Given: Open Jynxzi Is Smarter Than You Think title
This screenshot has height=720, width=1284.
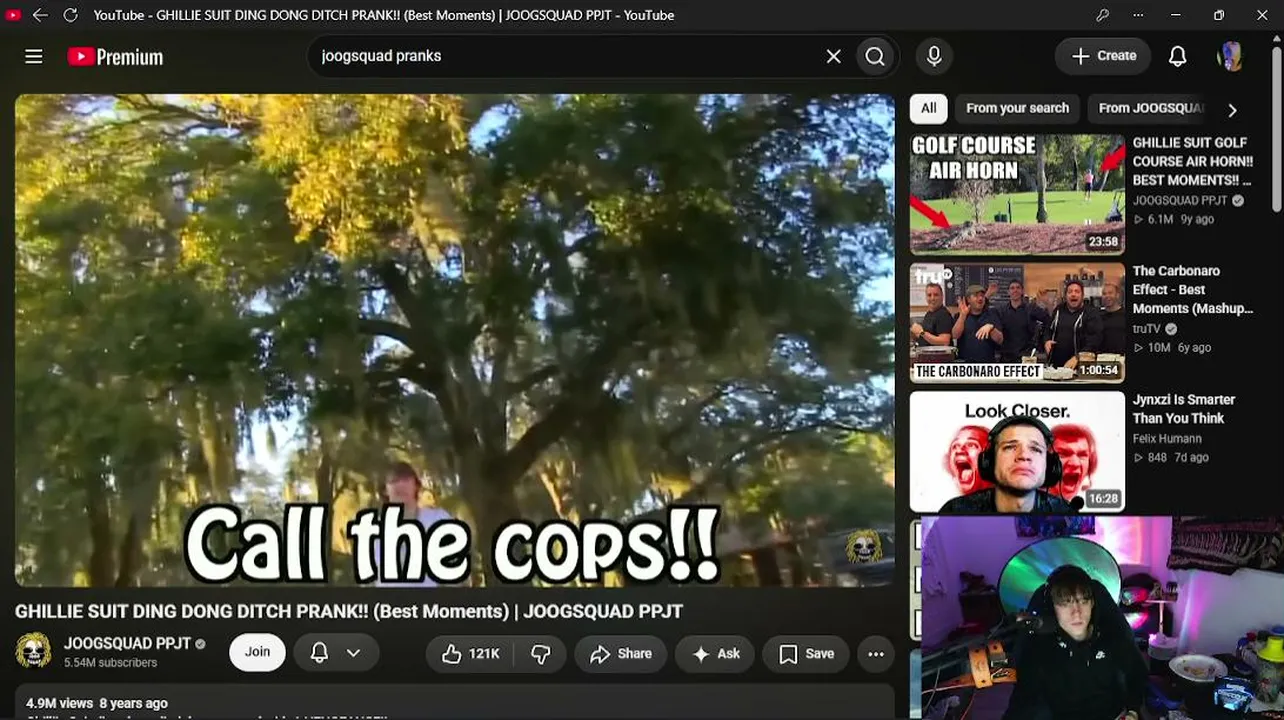Looking at the screenshot, I should [x=1184, y=409].
